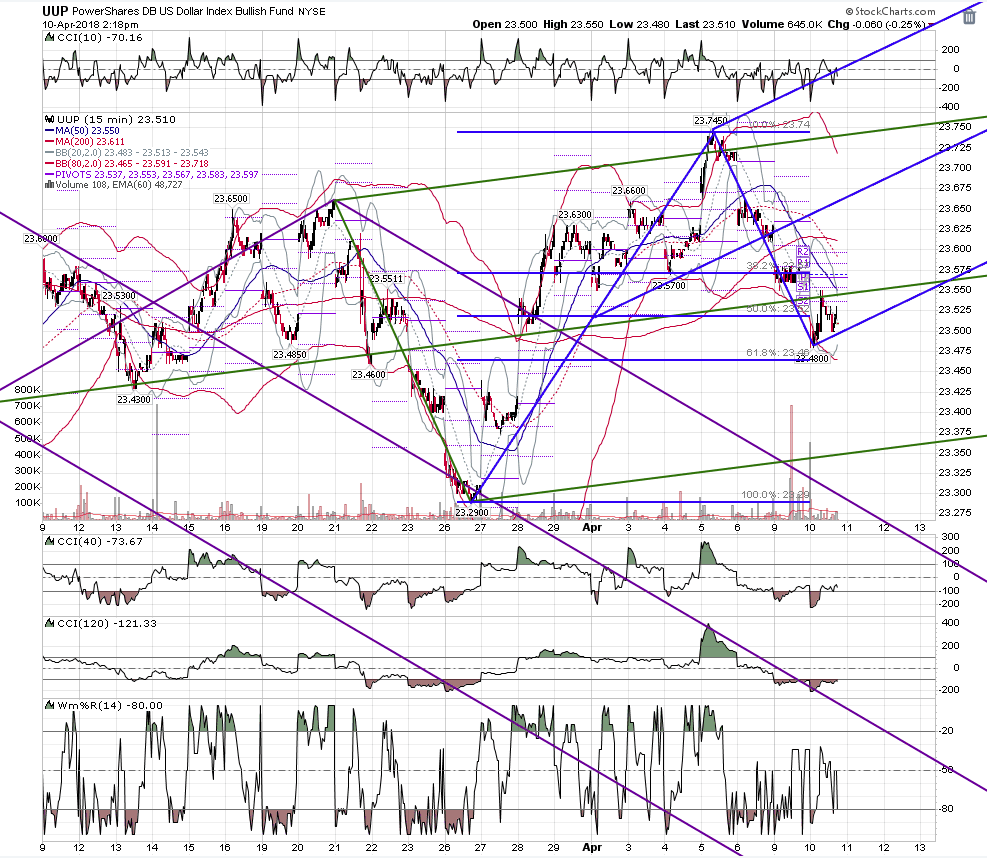Click the 23.6500 peak price label
Screen dimensions: 987x858
click(x=231, y=199)
